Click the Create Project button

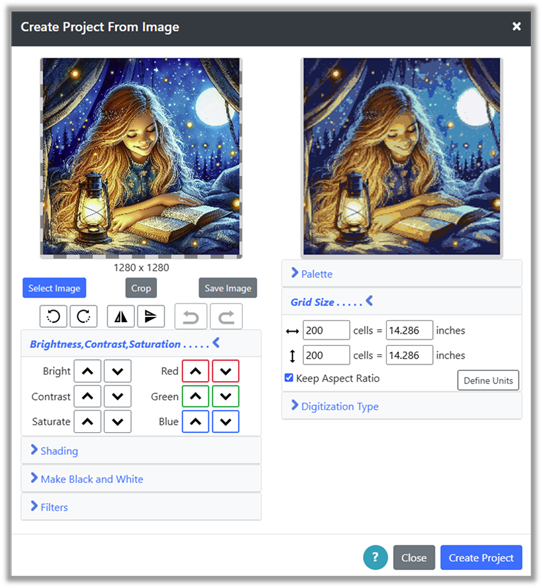(x=481, y=558)
